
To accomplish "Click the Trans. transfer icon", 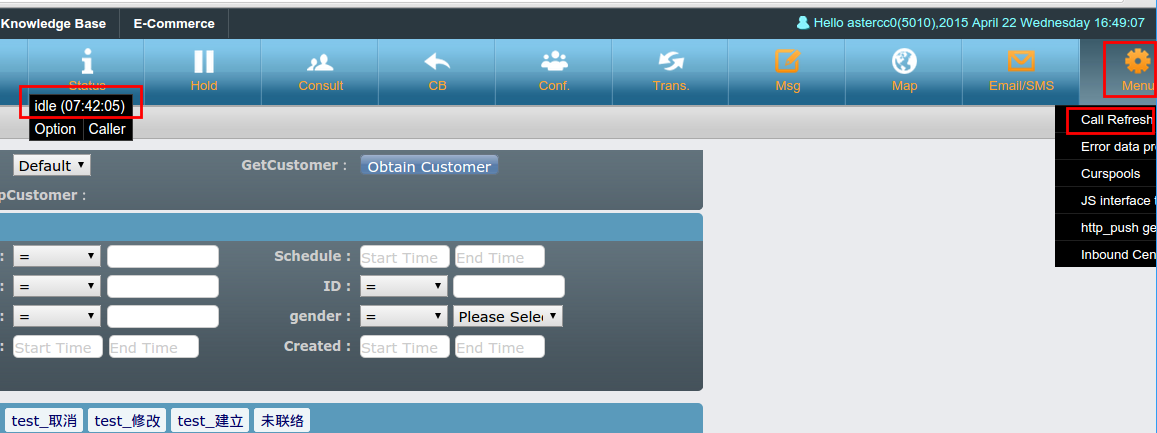I will click(671, 62).
